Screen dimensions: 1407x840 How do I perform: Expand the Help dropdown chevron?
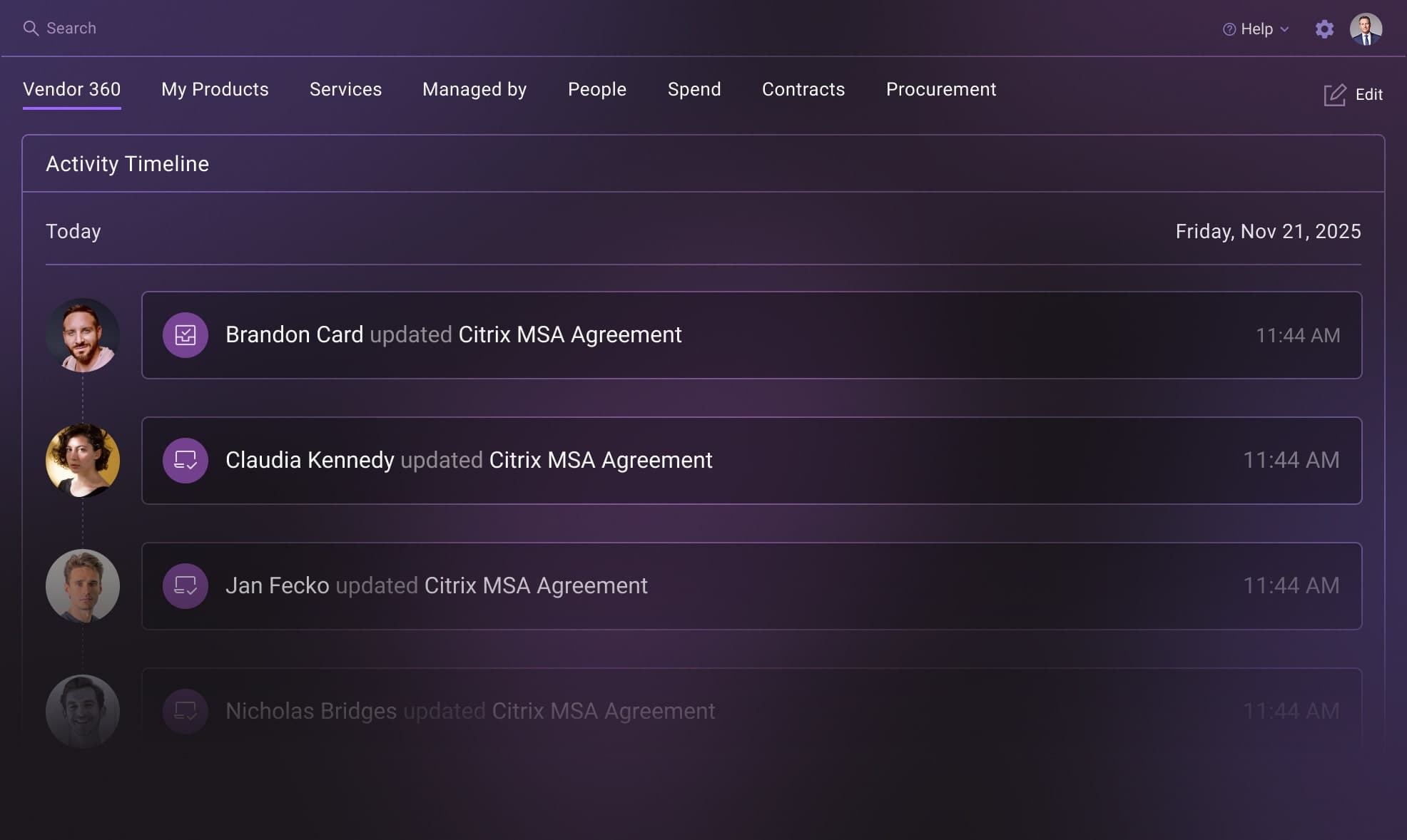pos(1284,29)
